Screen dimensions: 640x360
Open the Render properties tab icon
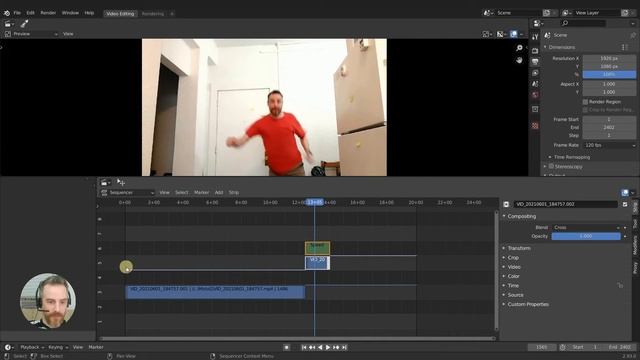tap(535, 51)
